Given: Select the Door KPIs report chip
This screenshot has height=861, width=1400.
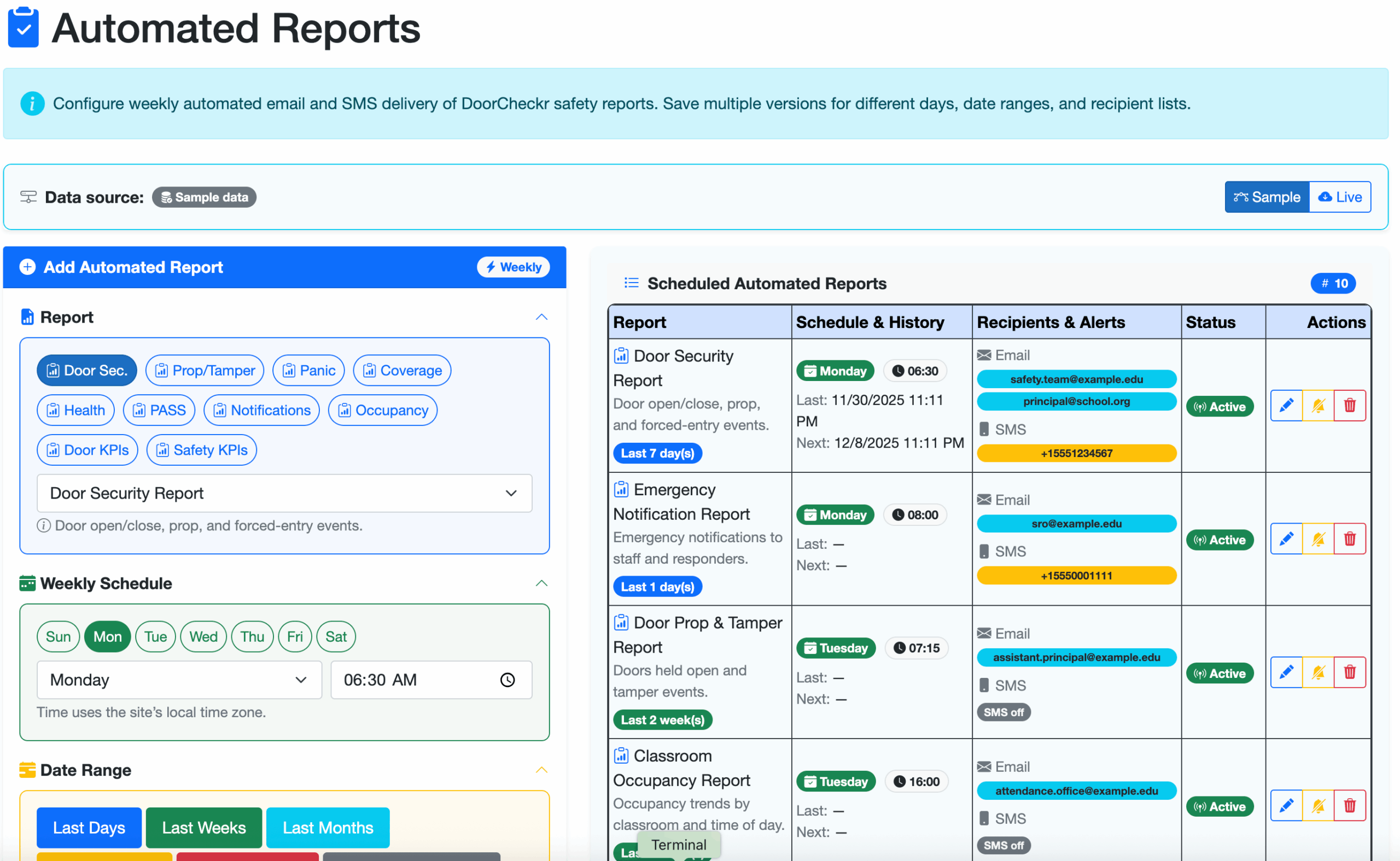Looking at the screenshot, I should [87, 450].
